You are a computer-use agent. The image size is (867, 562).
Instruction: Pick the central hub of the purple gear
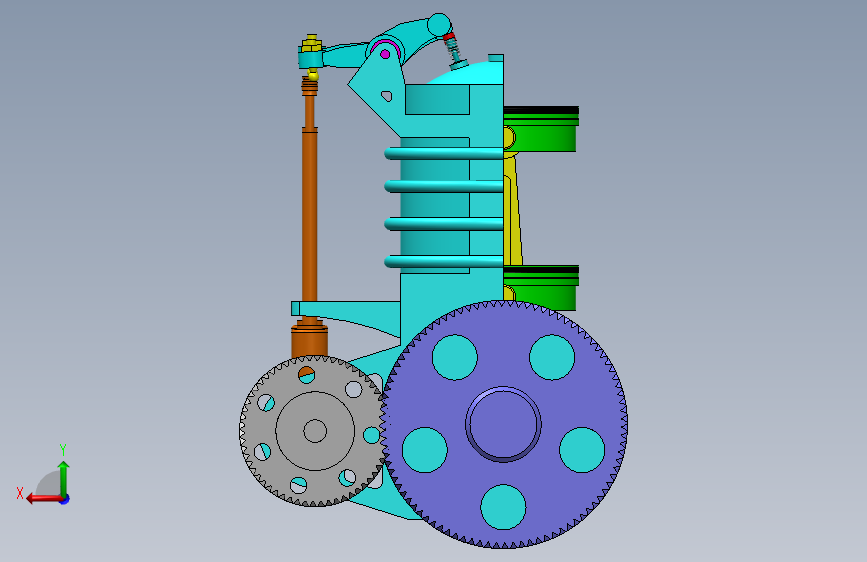pyautogui.click(x=503, y=424)
